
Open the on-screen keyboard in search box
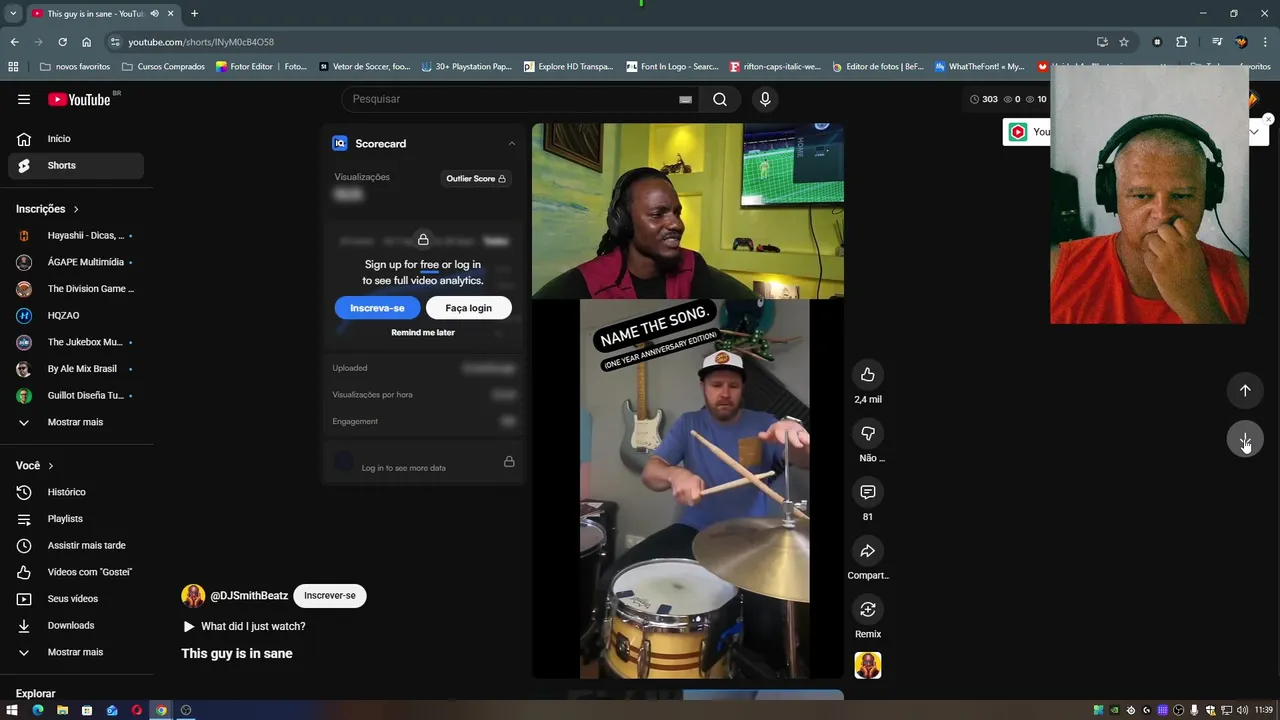pyautogui.click(x=685, y=99)
